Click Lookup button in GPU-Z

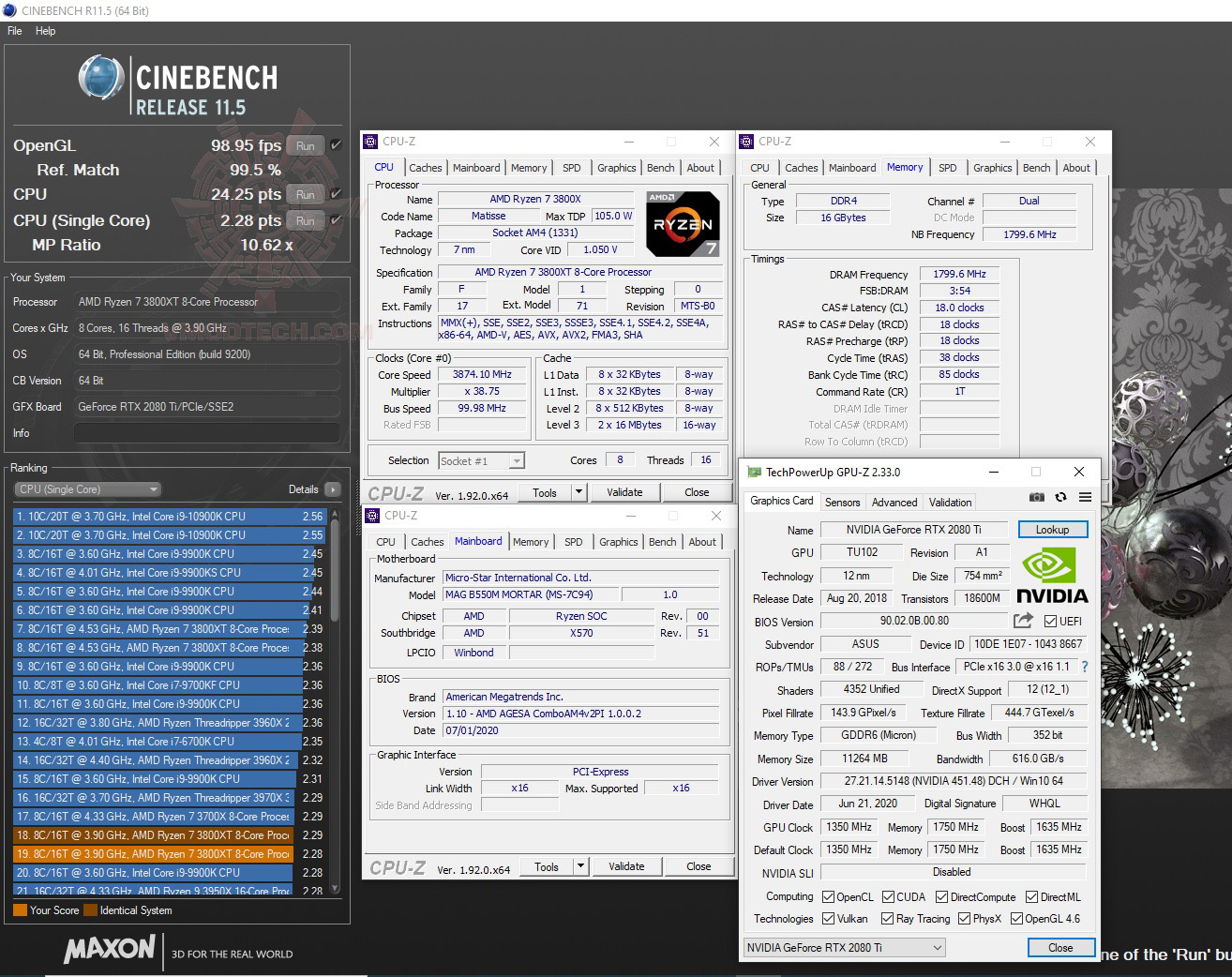pyautogui.click(x=1052, y=530)
